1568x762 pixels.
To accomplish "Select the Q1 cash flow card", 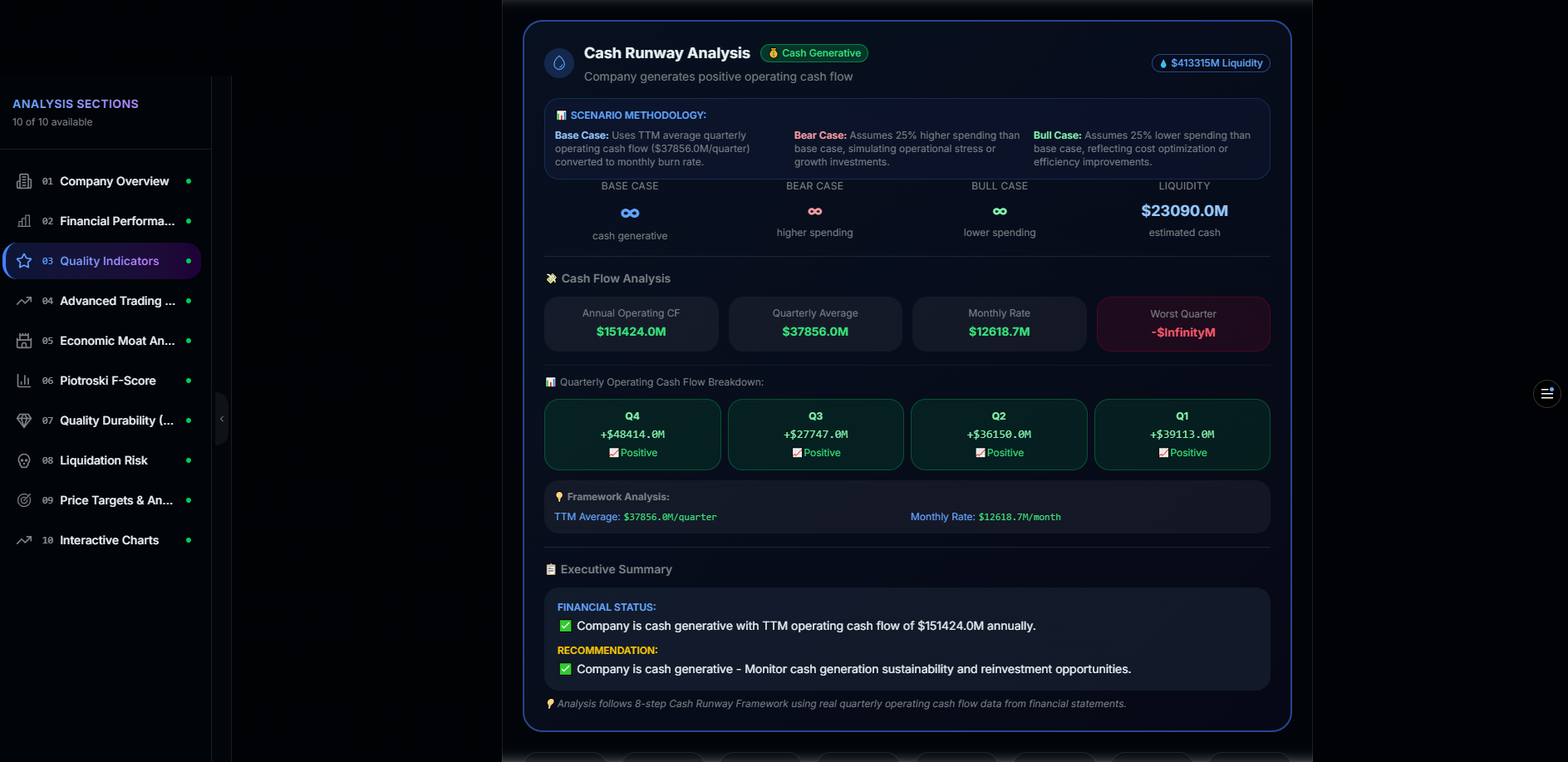I will (x=1182, y=435).
